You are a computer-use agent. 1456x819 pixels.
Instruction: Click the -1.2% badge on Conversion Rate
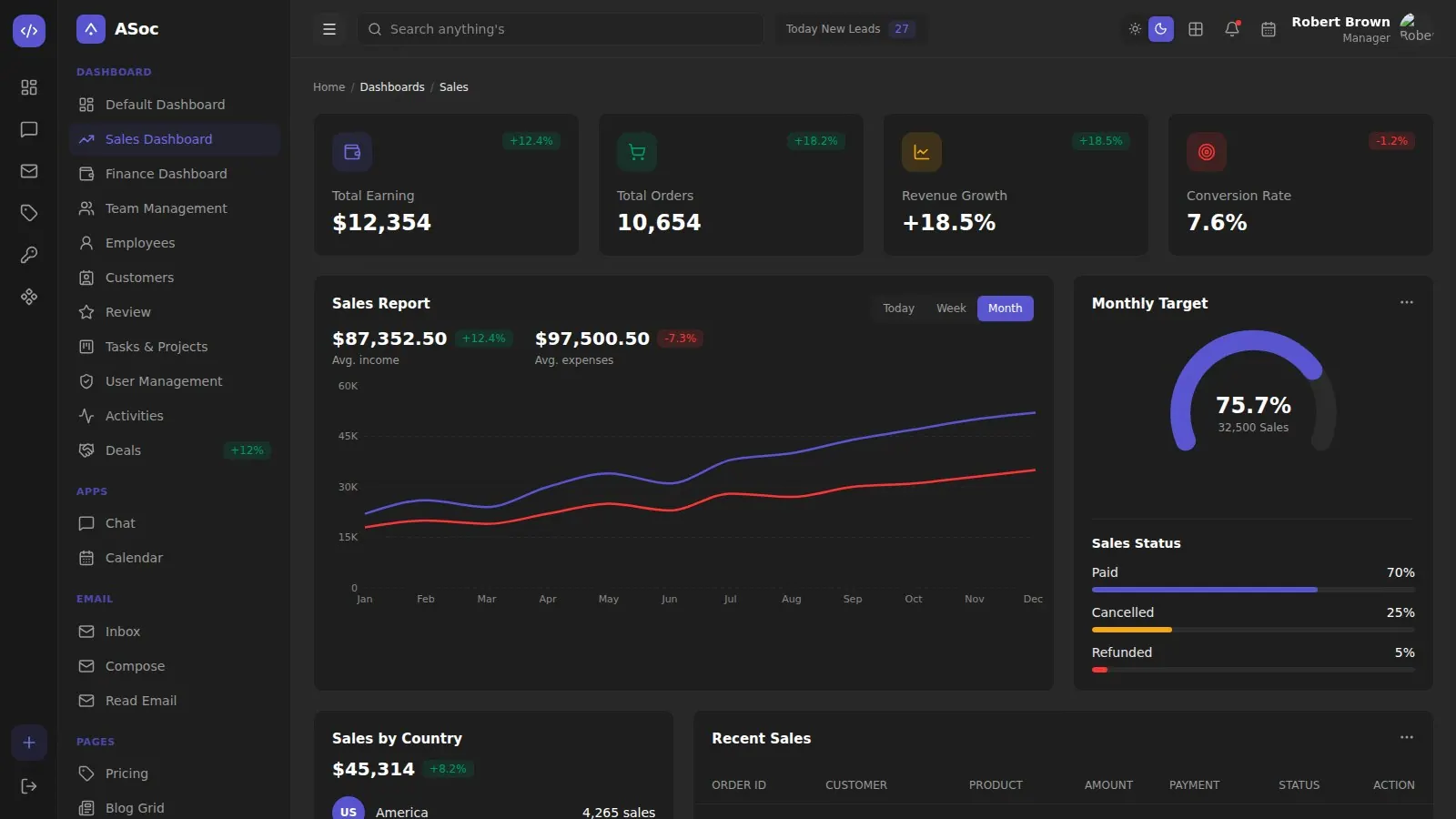click(x=1391, y=141)
